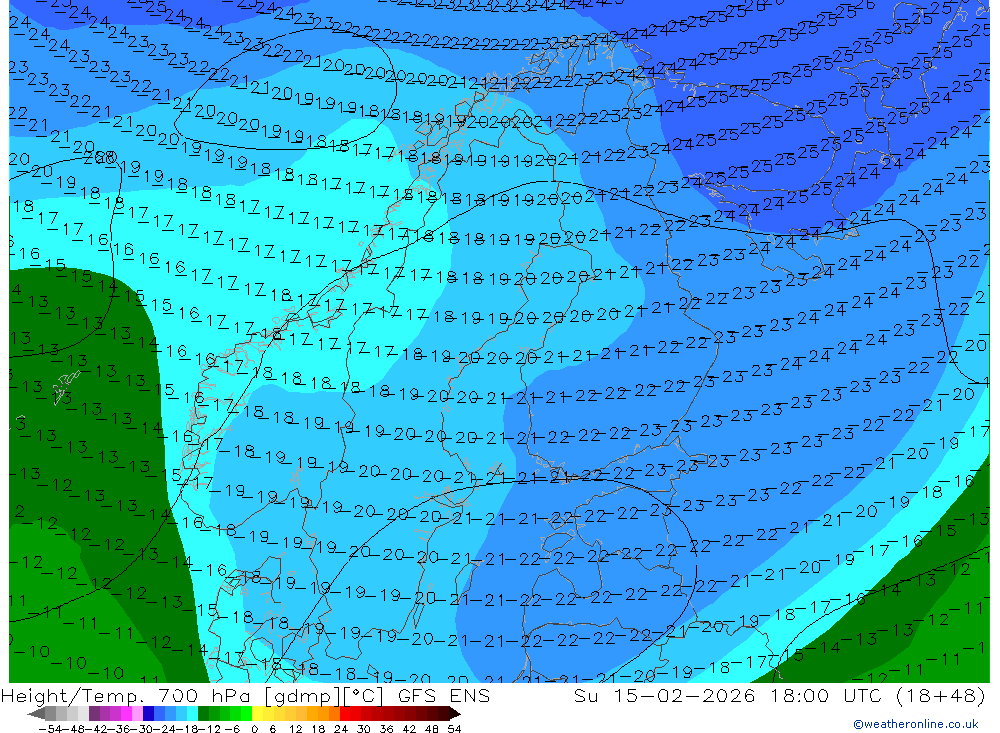The width and height of the screenshot is (1000, 733).
Task: Click the dark brown right arrow of legend
Action: (x=454, y=713)
